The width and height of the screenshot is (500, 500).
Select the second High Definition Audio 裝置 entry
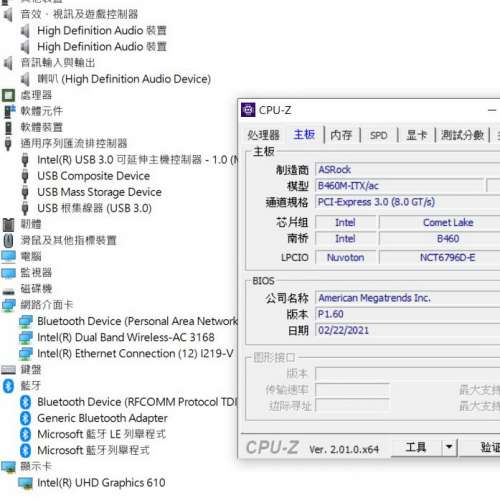[102, 47]
